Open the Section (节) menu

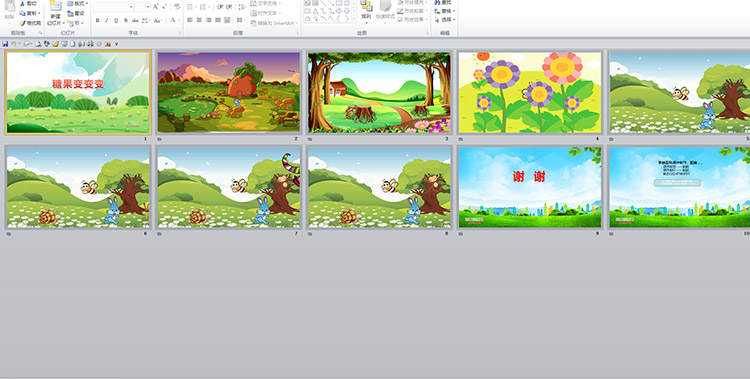pos(76,23)
